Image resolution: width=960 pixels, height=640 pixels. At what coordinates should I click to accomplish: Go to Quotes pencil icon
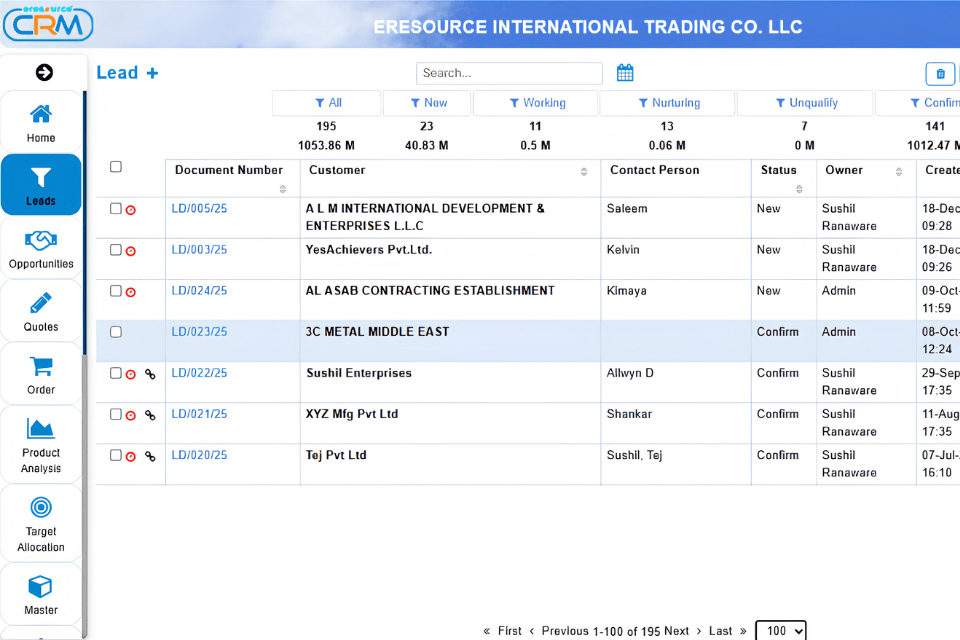[x=41, y=304]
